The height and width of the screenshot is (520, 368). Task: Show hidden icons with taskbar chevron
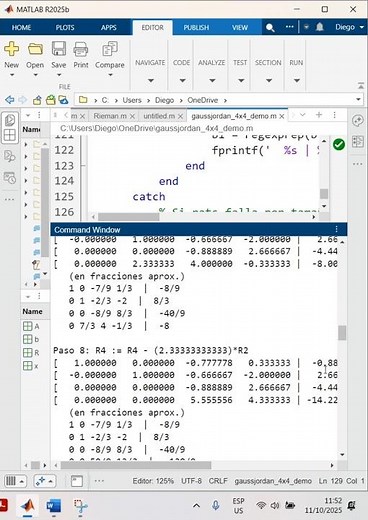coord(196,506)
